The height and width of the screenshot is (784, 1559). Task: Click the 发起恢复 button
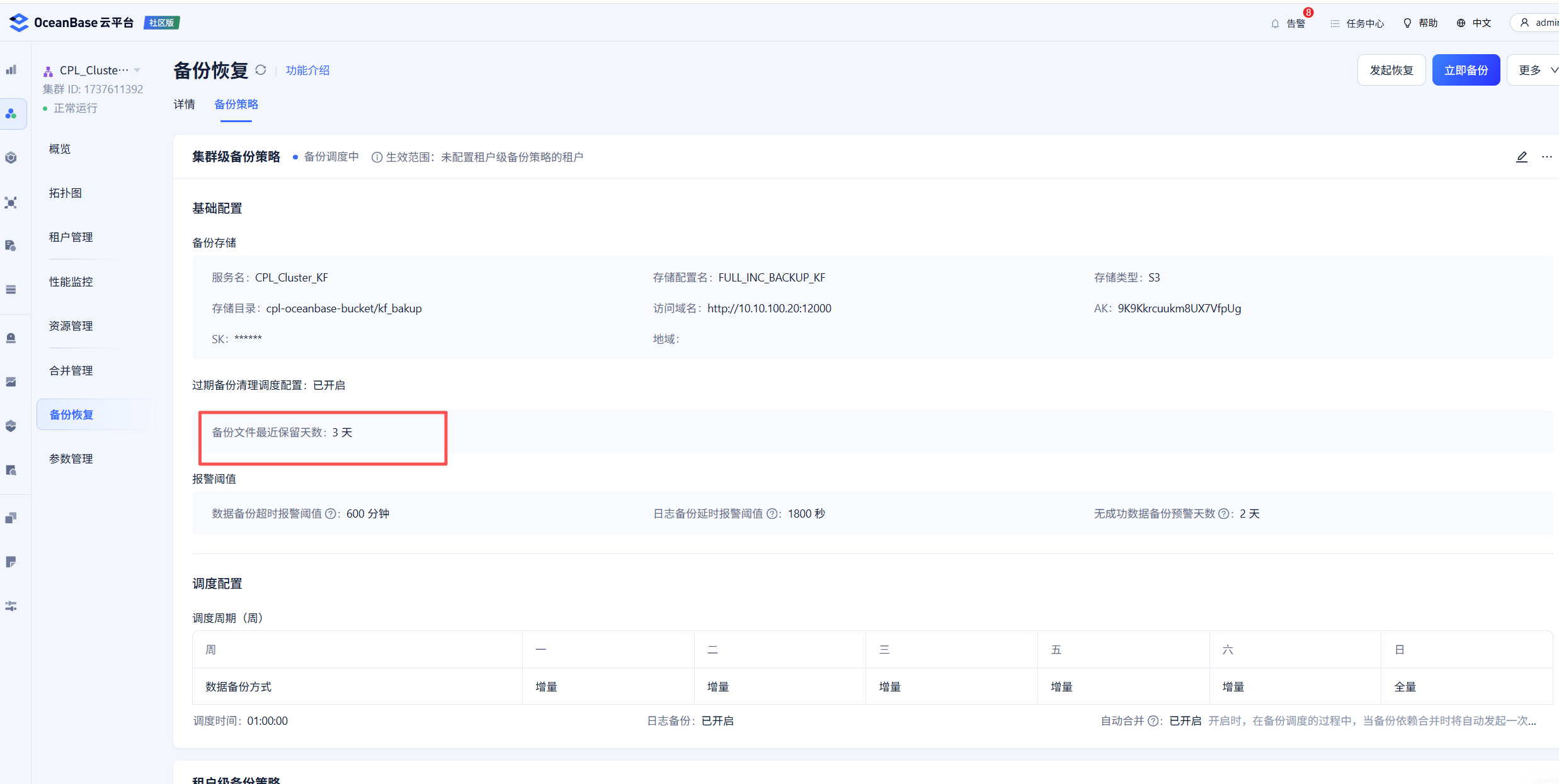[x=1391, y=70]
